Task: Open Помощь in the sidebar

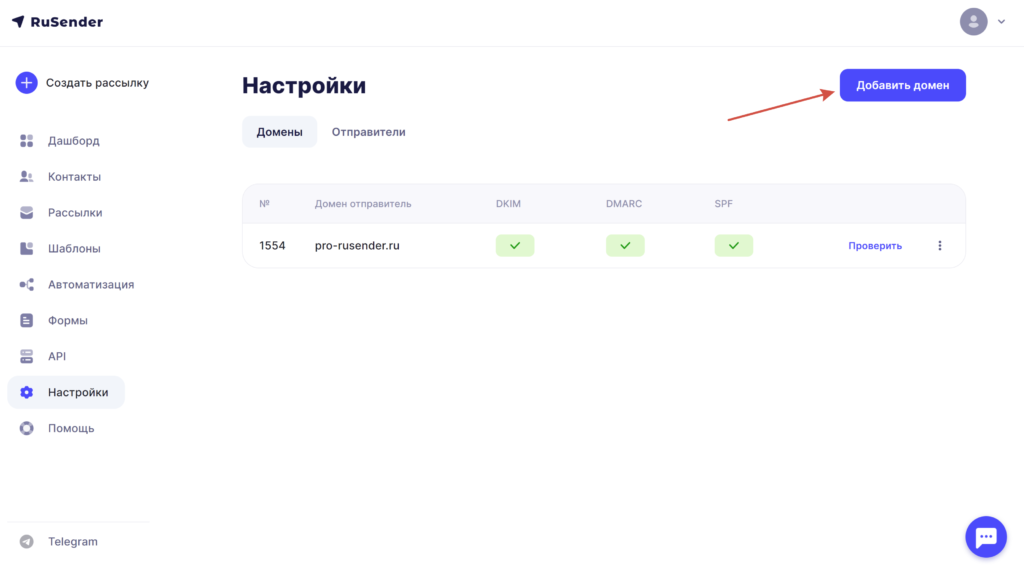Action: (x=71, y=428)
